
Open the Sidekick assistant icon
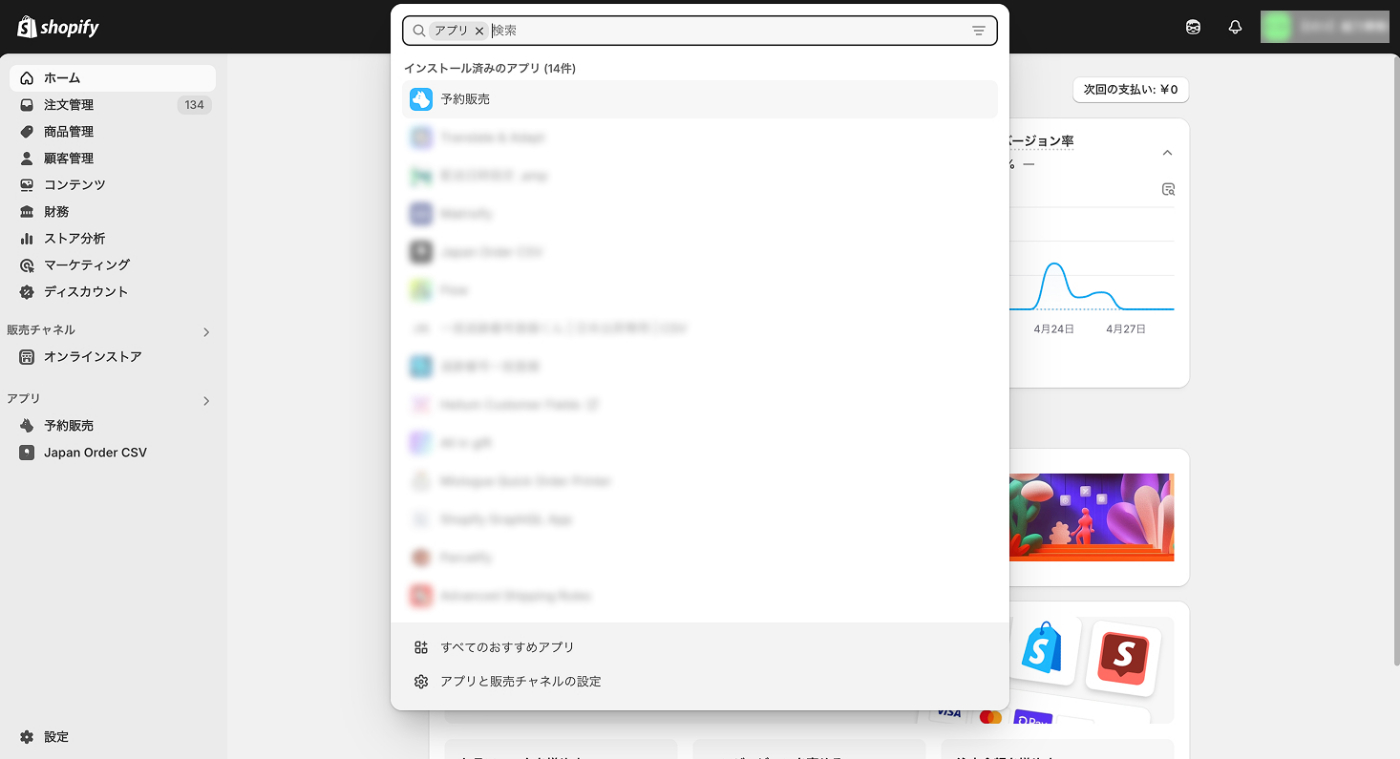tap(1193, 27)
